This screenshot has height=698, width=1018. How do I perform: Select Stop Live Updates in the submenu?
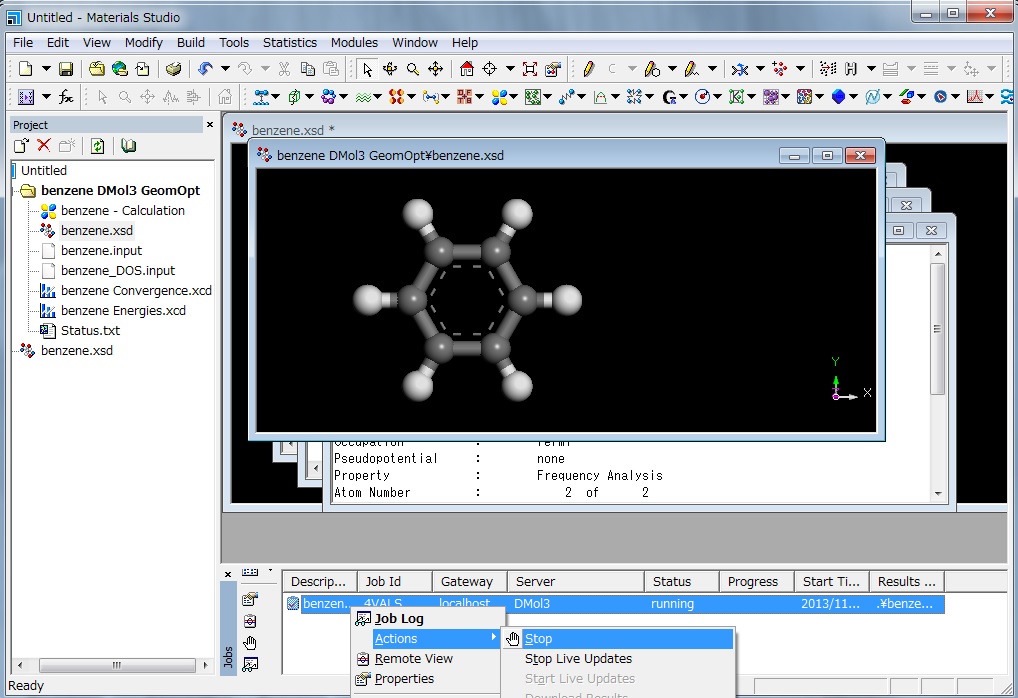[578, 659]
